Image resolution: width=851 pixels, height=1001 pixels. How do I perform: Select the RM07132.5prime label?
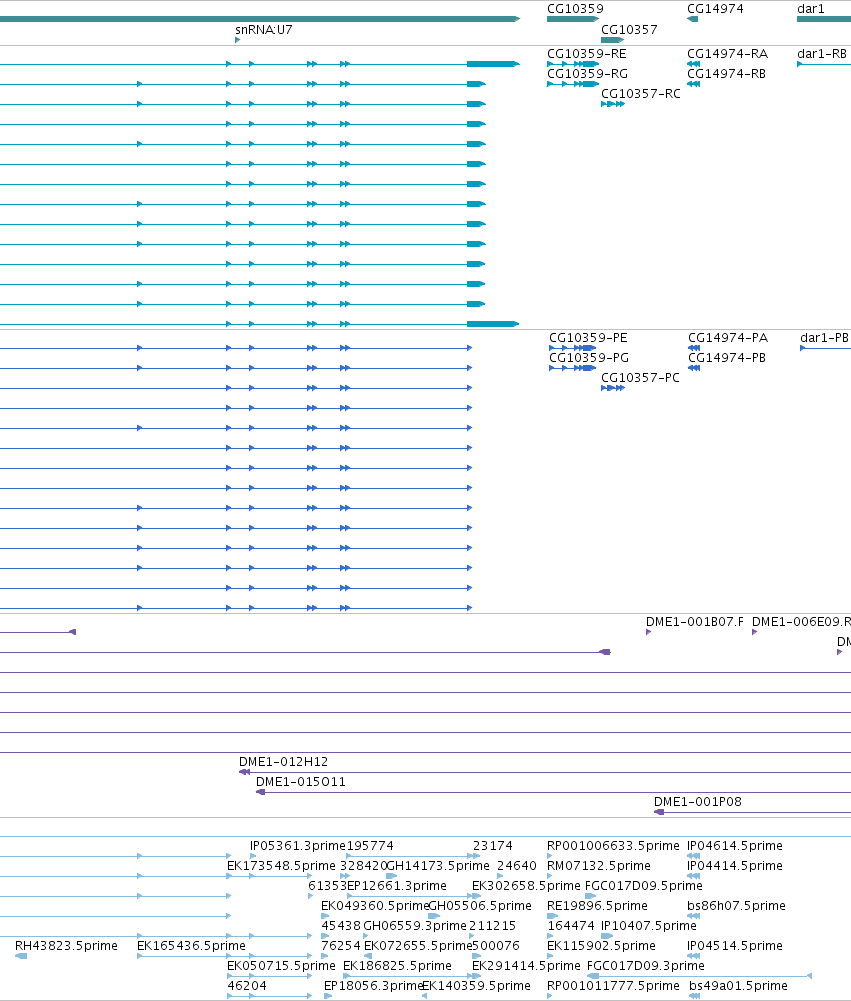point(599,866)
